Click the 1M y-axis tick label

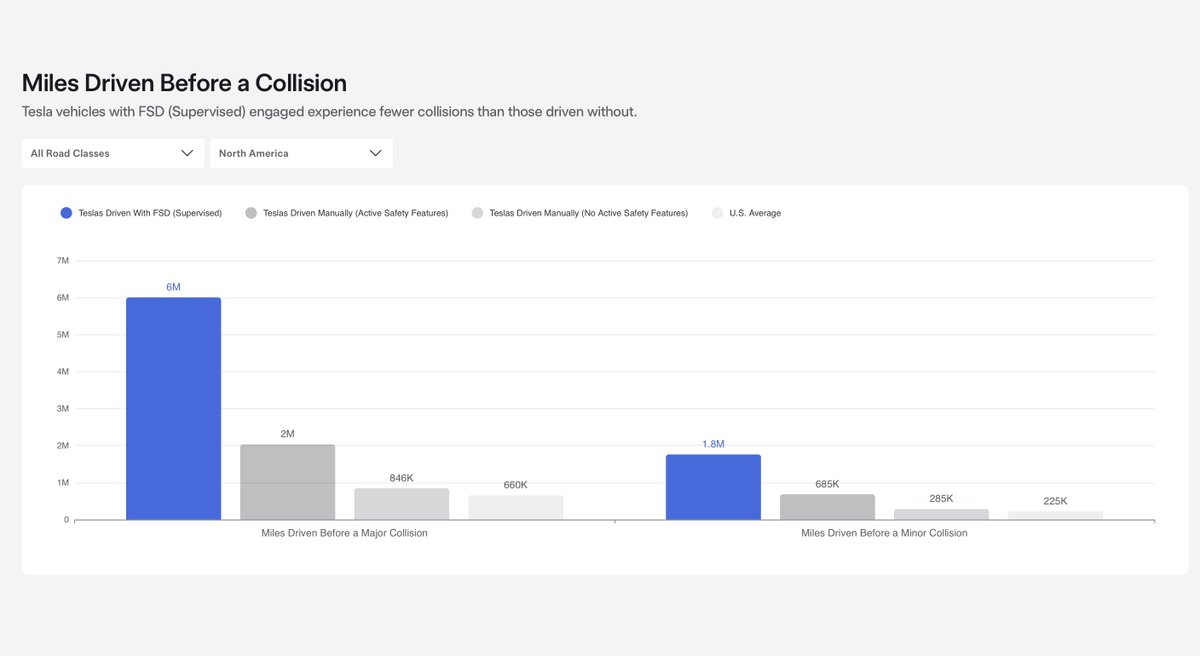pyautogui.click(x=62, y=483)
